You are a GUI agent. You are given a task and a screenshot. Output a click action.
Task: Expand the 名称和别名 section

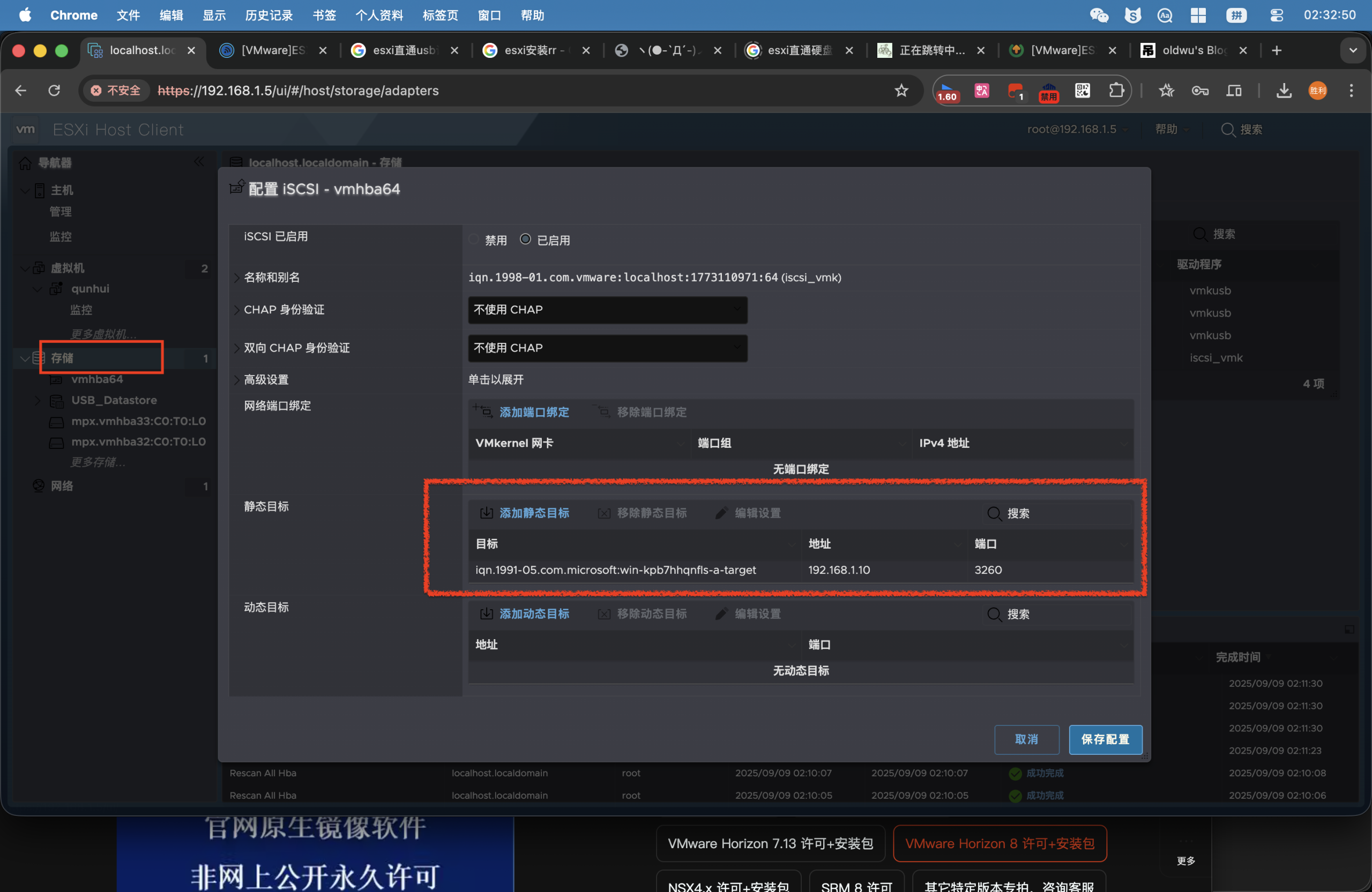click(x=271, y=277)
